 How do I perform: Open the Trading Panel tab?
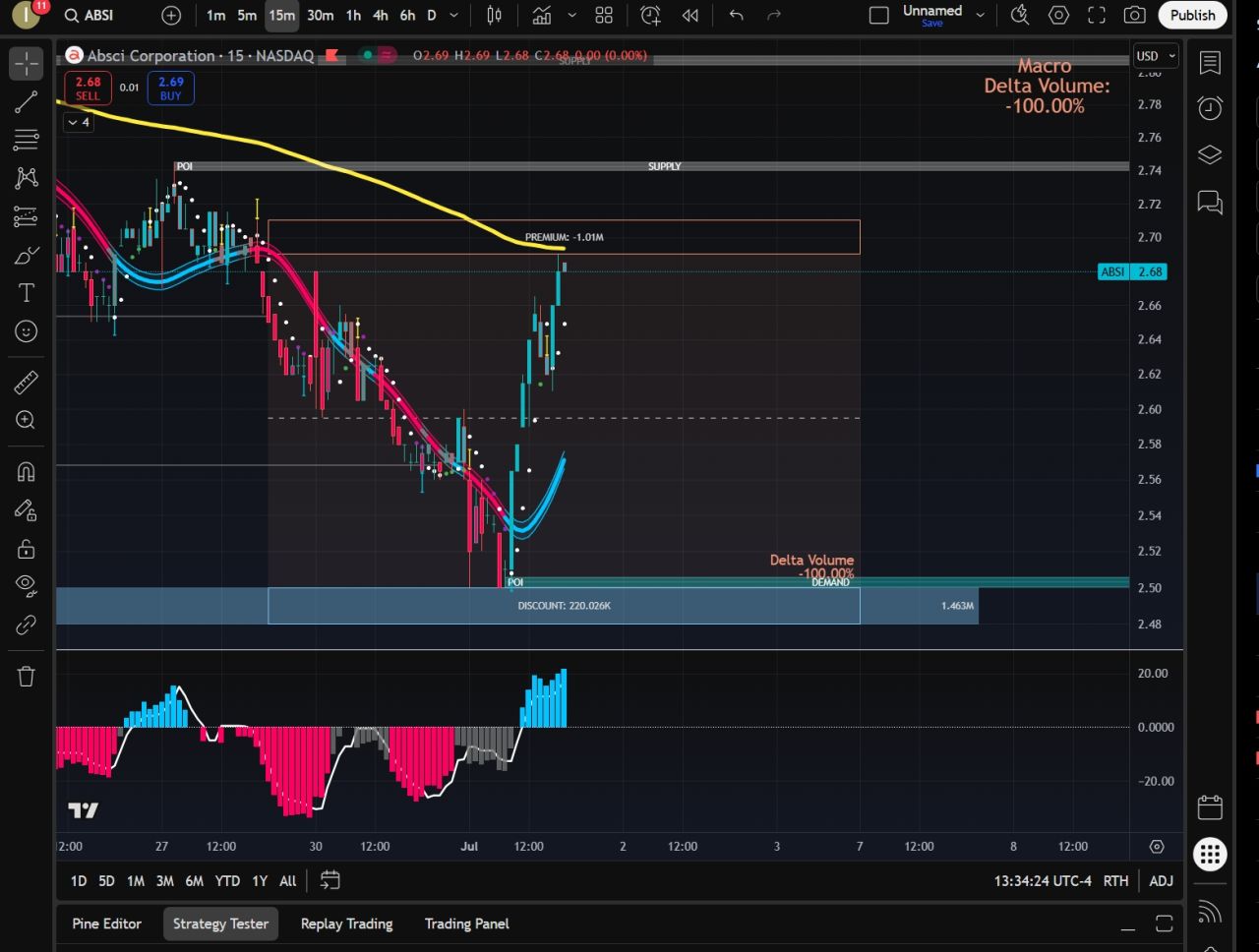click(x=466, y=923)
